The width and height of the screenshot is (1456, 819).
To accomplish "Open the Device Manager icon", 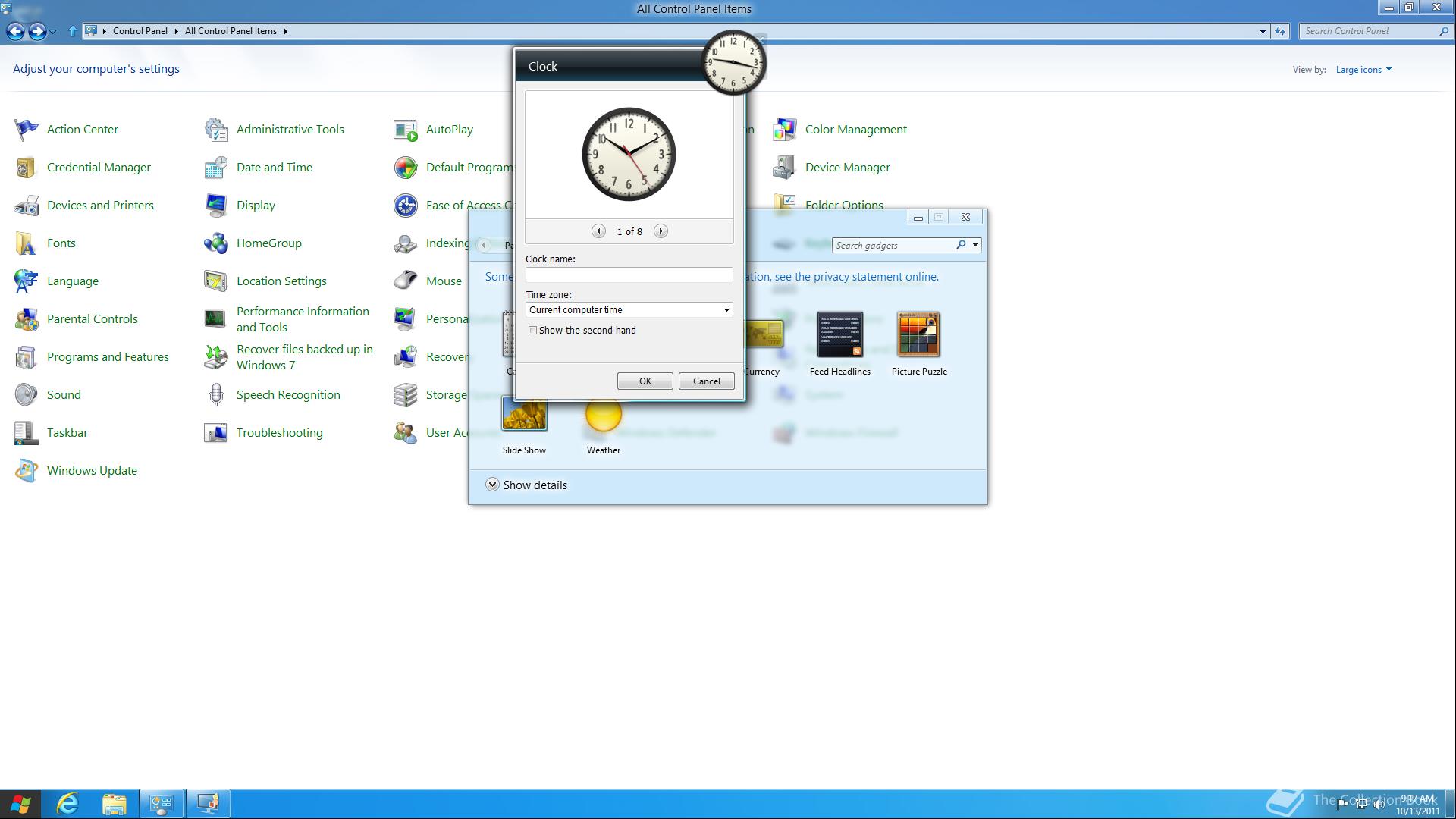I will (x=785, y=168).
